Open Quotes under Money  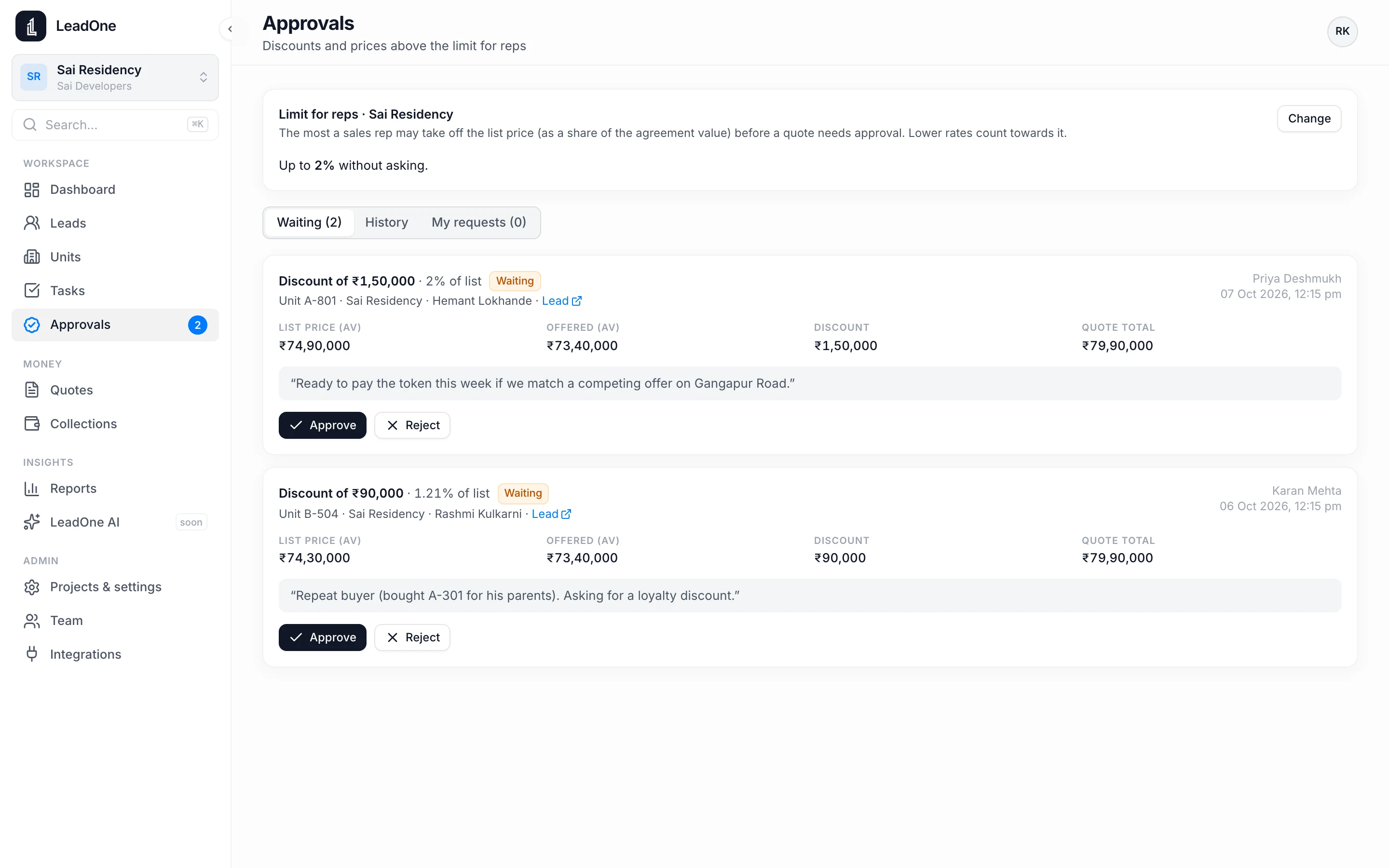(115, 391)
